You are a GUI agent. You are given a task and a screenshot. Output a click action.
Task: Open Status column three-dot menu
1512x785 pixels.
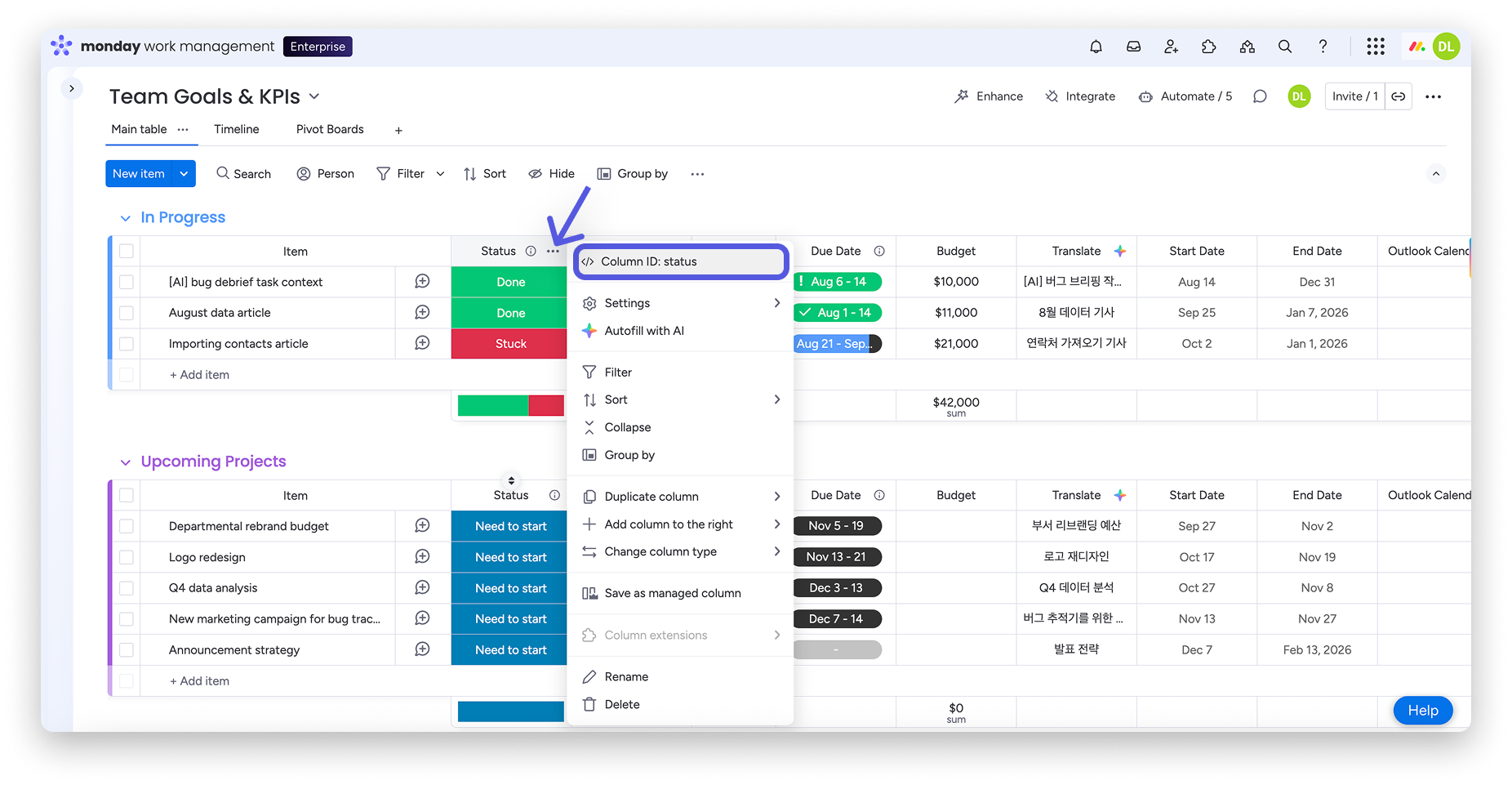pos(553,251)
